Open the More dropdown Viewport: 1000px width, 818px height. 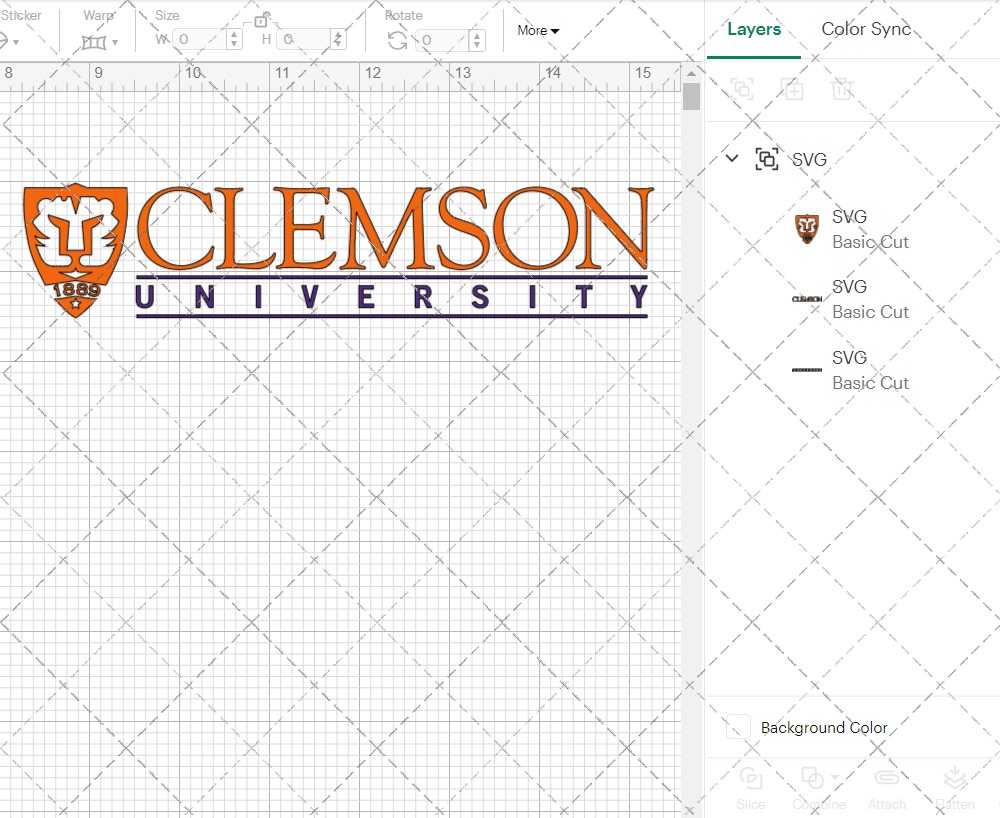coord(537,31)
